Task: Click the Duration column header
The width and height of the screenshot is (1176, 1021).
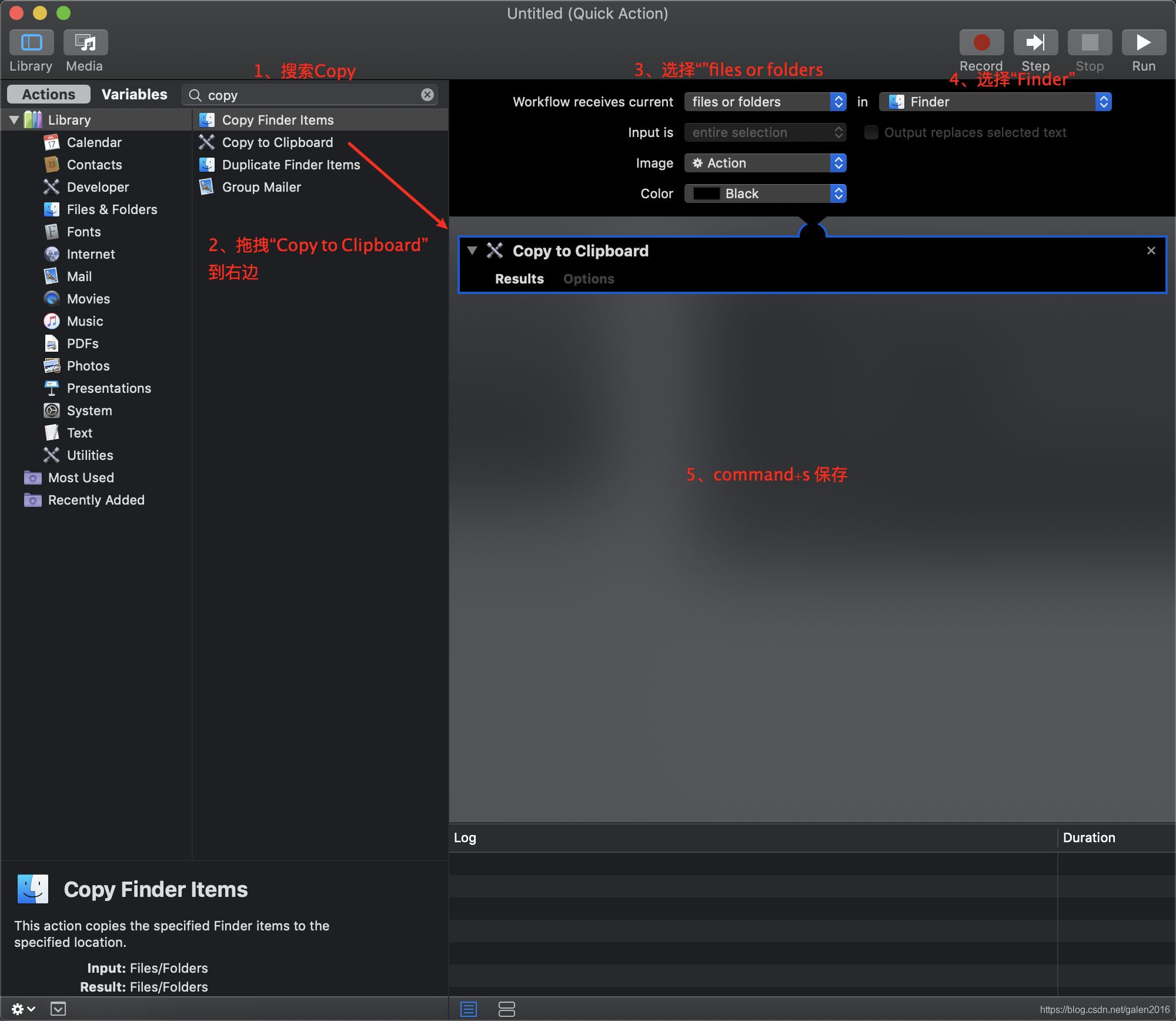Action: pyautogui.click(x=1116, y=838)
